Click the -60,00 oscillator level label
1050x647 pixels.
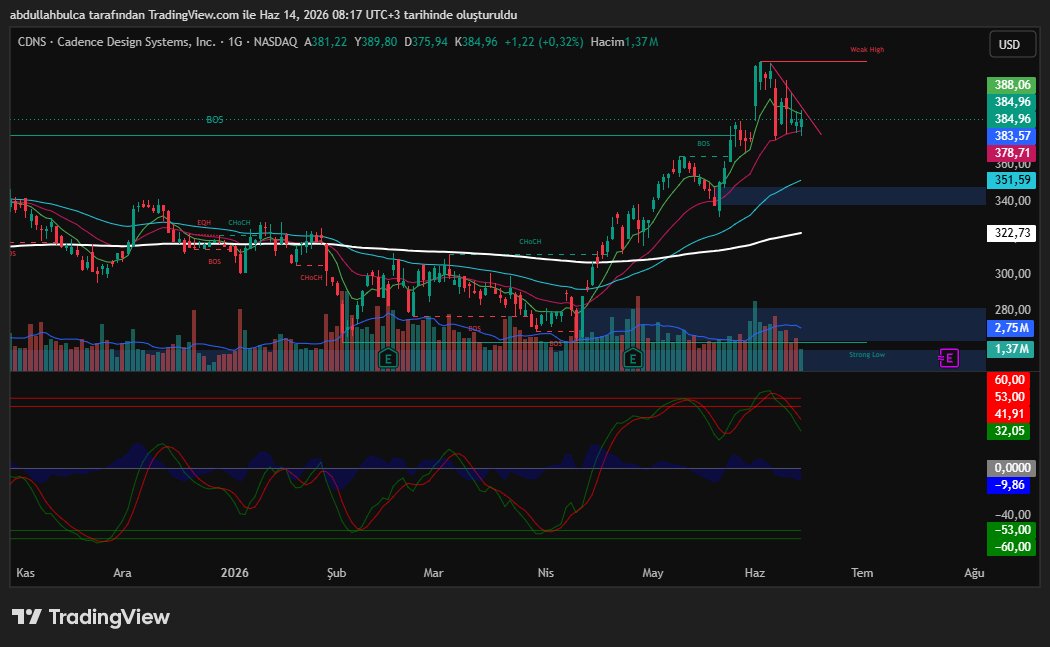coord(1011,547)
